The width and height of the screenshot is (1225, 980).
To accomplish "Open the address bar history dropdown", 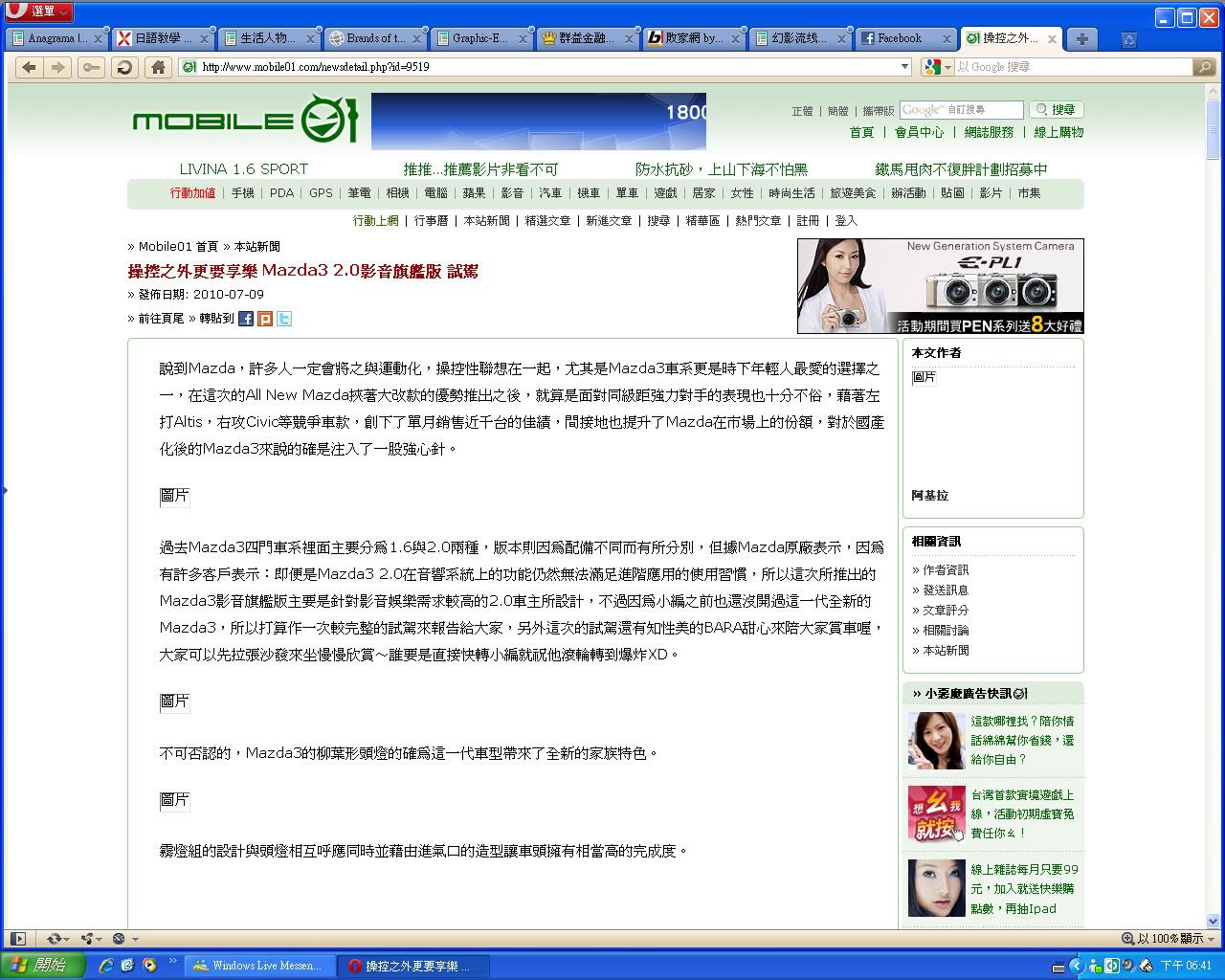I will point(904,67).
